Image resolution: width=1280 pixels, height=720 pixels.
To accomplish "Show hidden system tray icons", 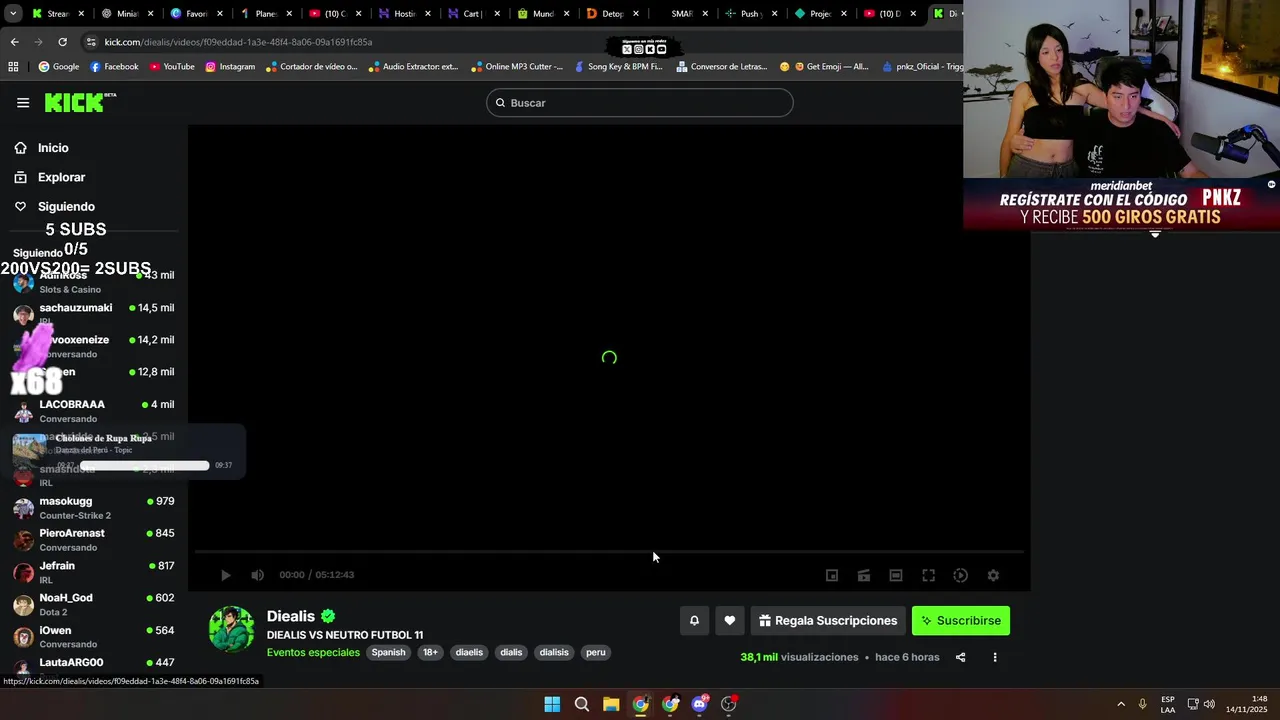I will [1121, 704].
